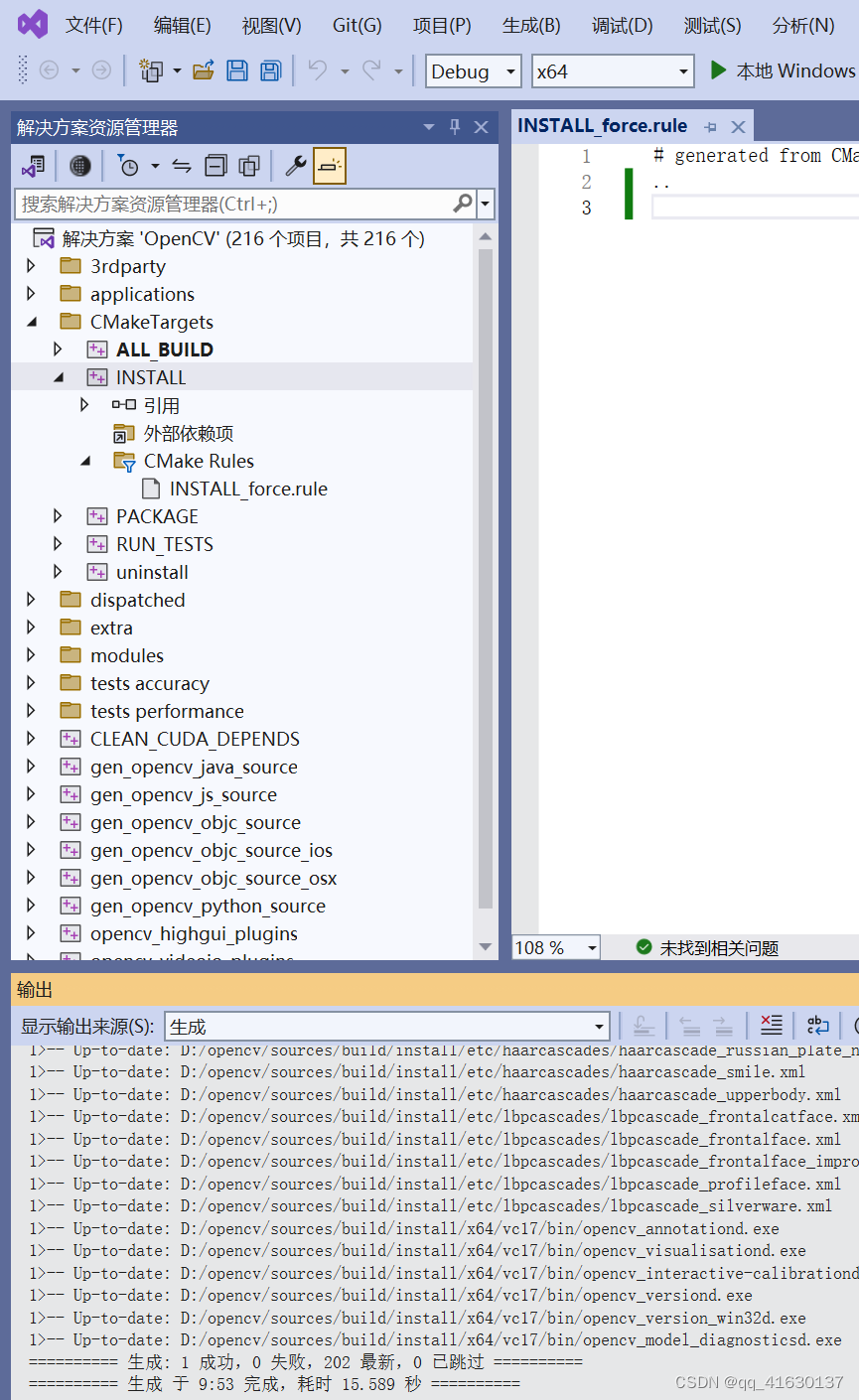This screenshot has height=1400, width=859.
Task: Expand the ALL_BUILD project
Action: (58, 350)
